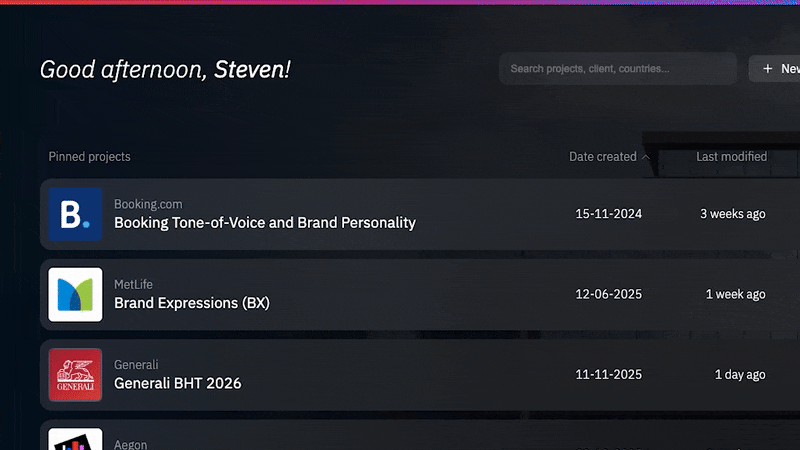
Task: Click the MetLife client name label
Action: [134, 284]
